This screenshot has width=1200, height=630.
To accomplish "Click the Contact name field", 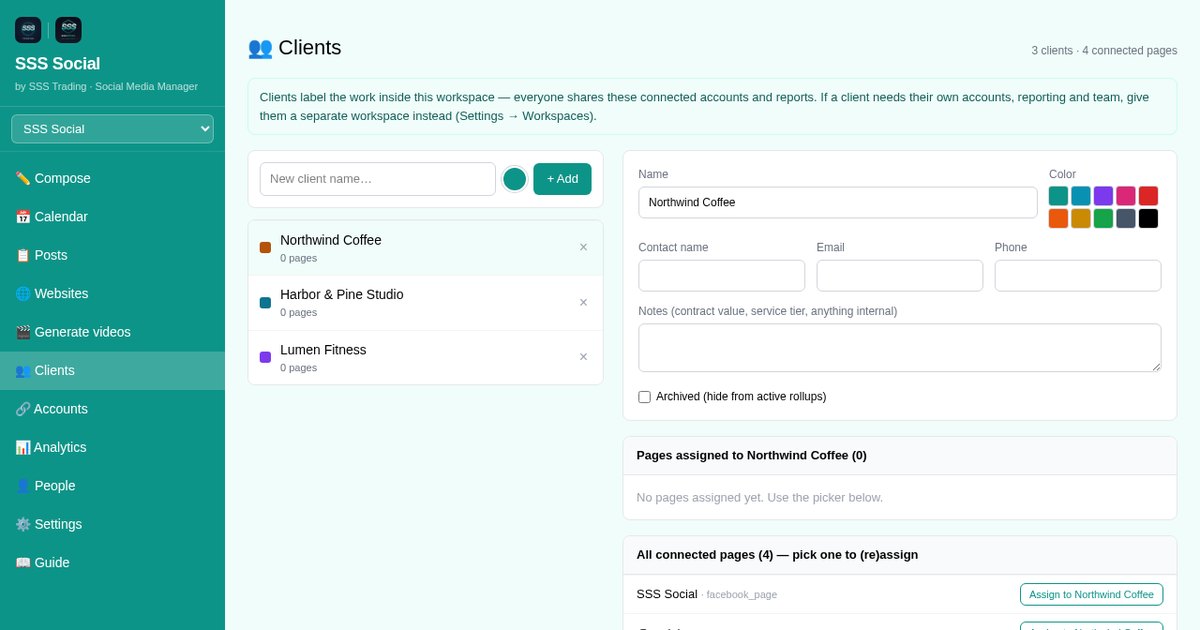I will pyautogui.click(x=722, y=276).
